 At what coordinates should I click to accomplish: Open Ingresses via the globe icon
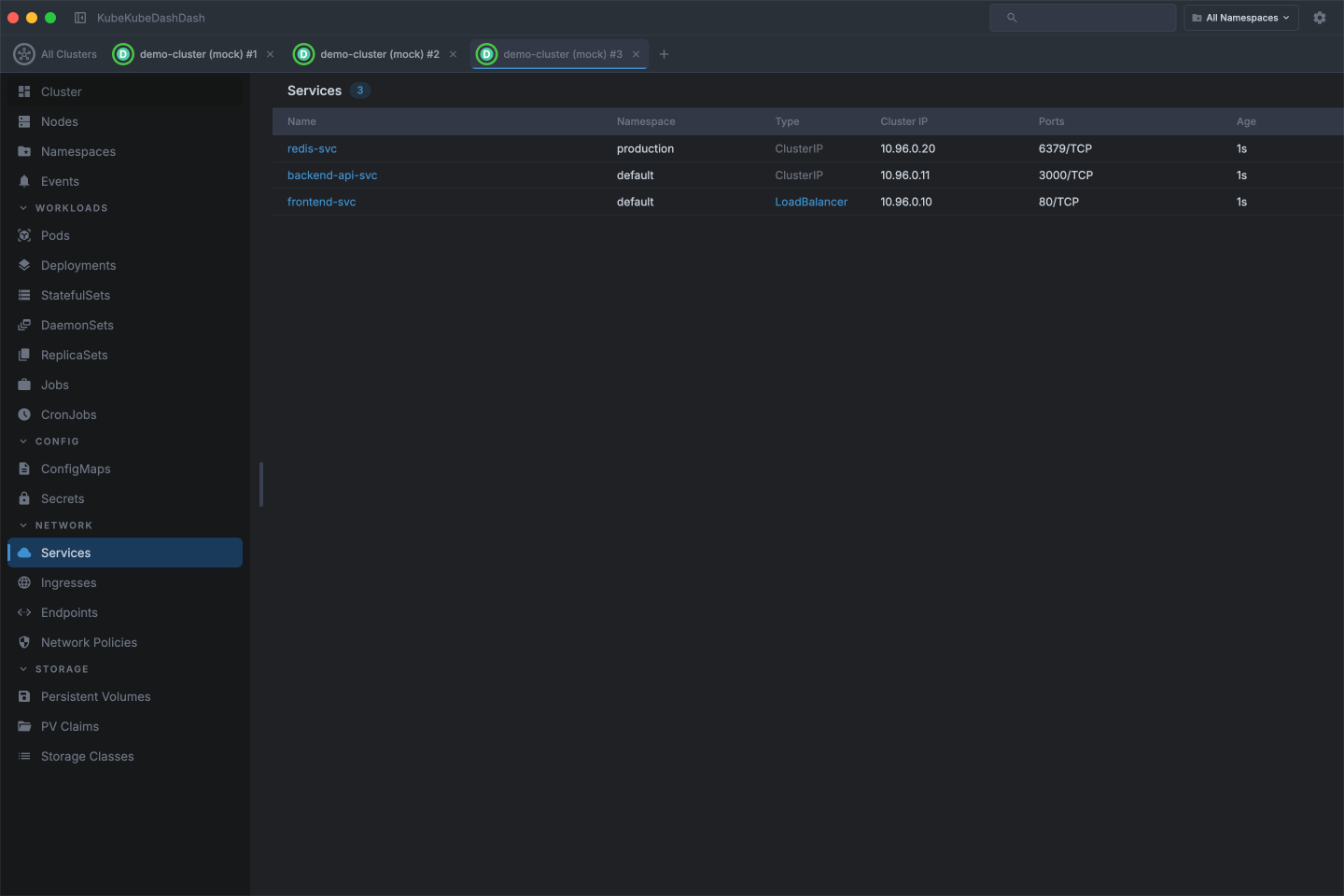tap(24, 582)
